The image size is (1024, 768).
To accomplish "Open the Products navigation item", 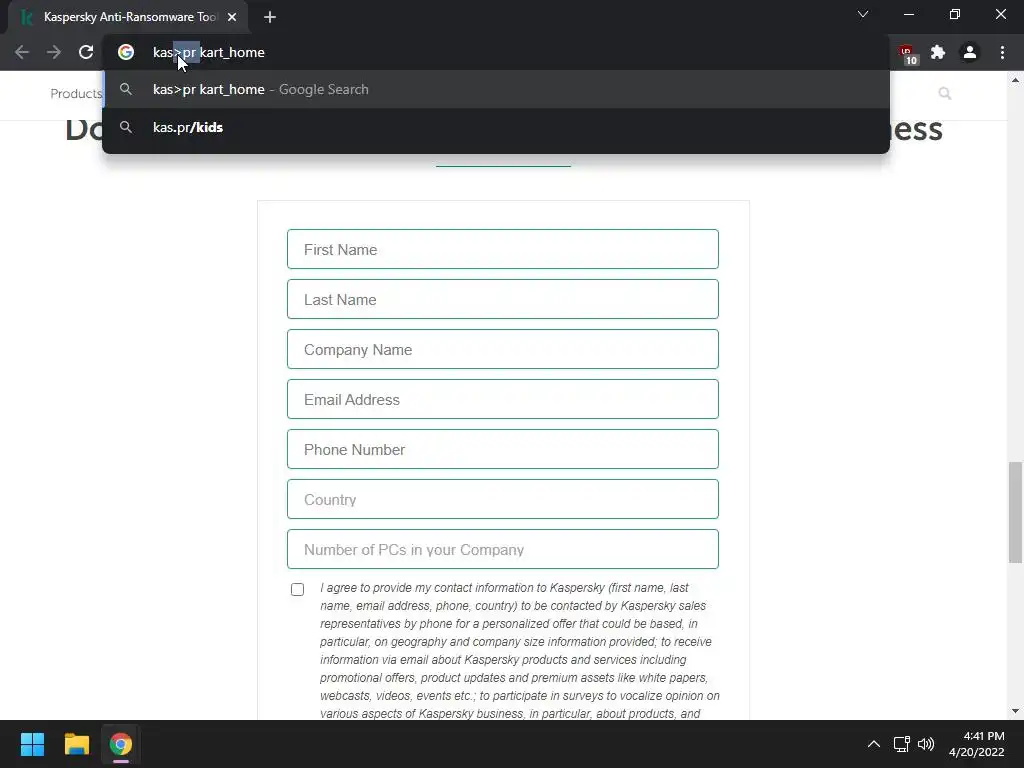I will (x=76, y=93).
